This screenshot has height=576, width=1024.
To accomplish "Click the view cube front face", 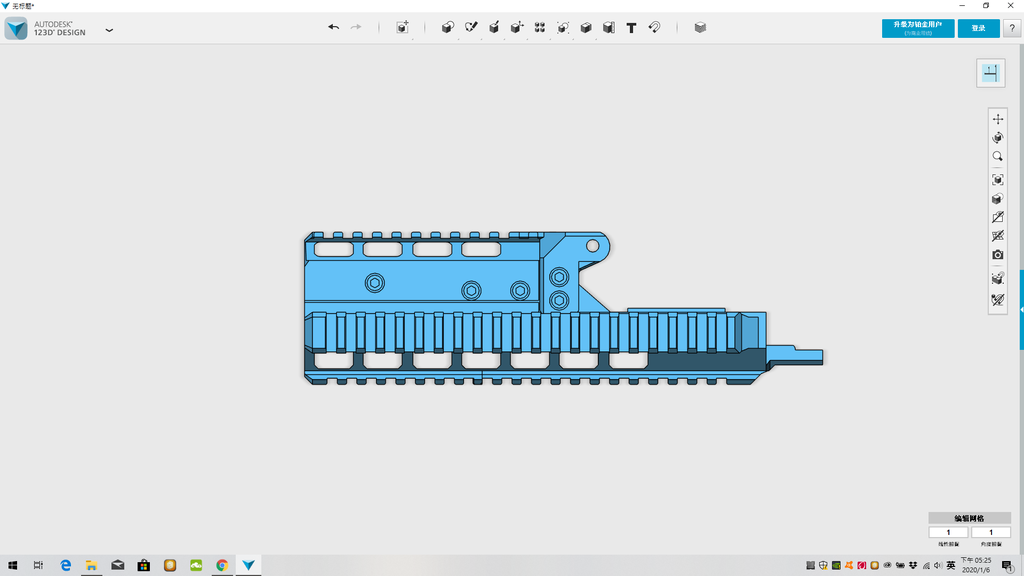I will click(x=991, y=72).
